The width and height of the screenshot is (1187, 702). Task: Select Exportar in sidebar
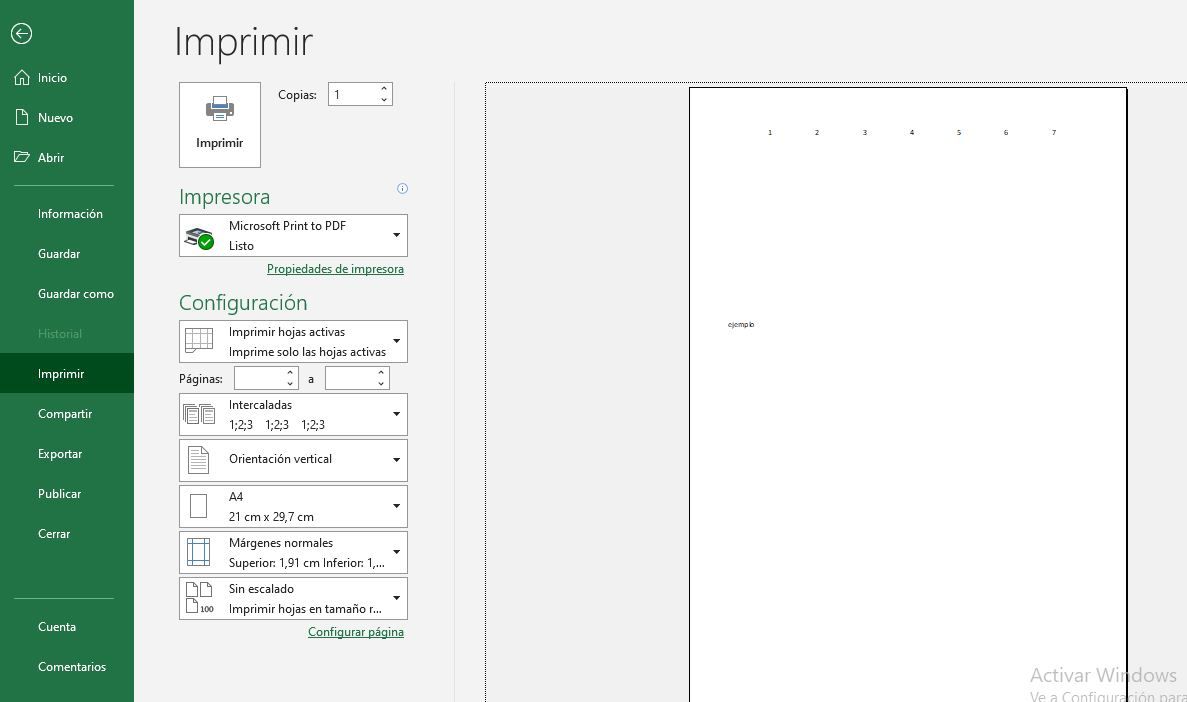[x=60, y=454]
